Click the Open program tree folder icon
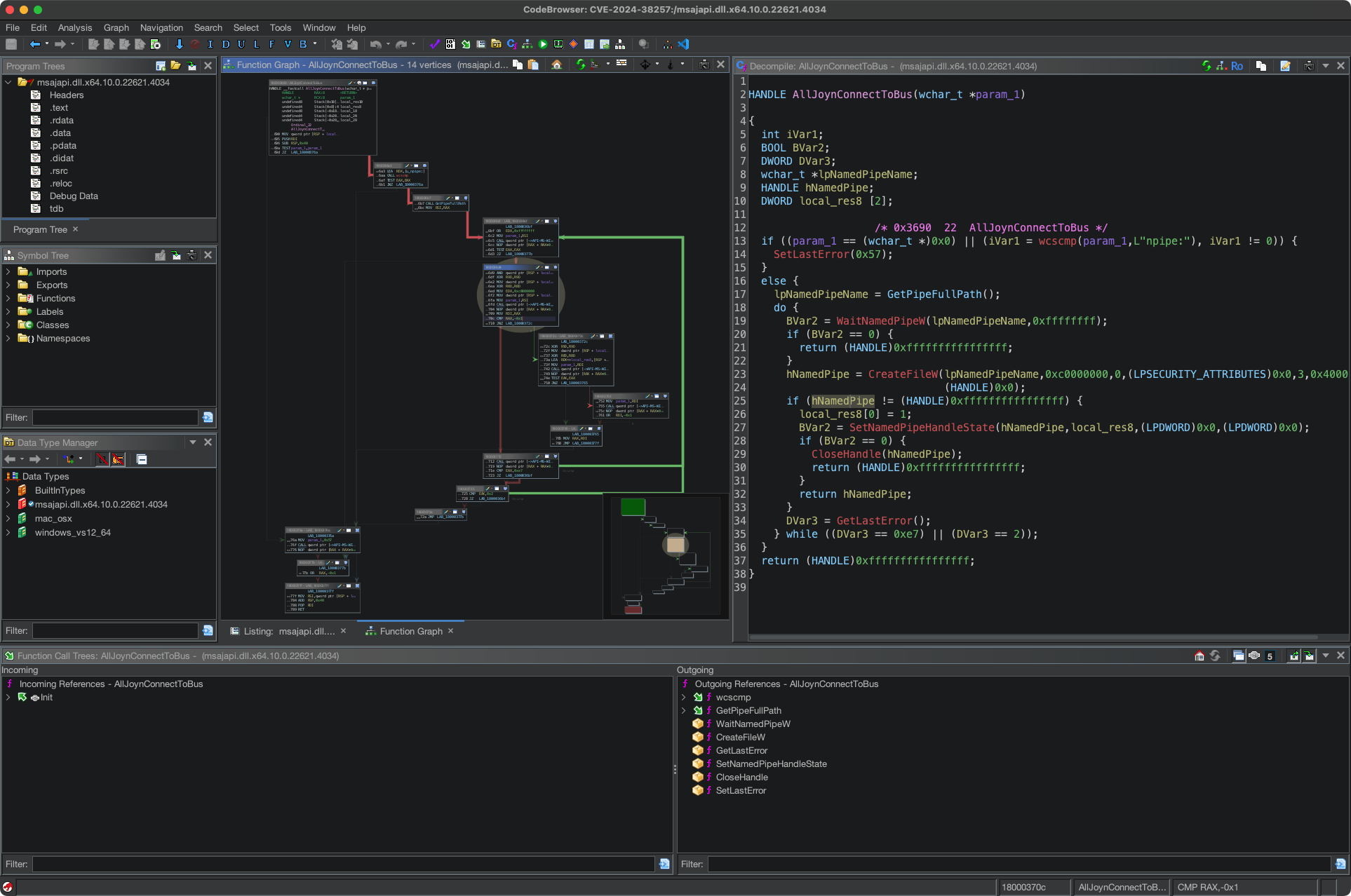This screenshot has width=1351, height=896. pos(175,65)
